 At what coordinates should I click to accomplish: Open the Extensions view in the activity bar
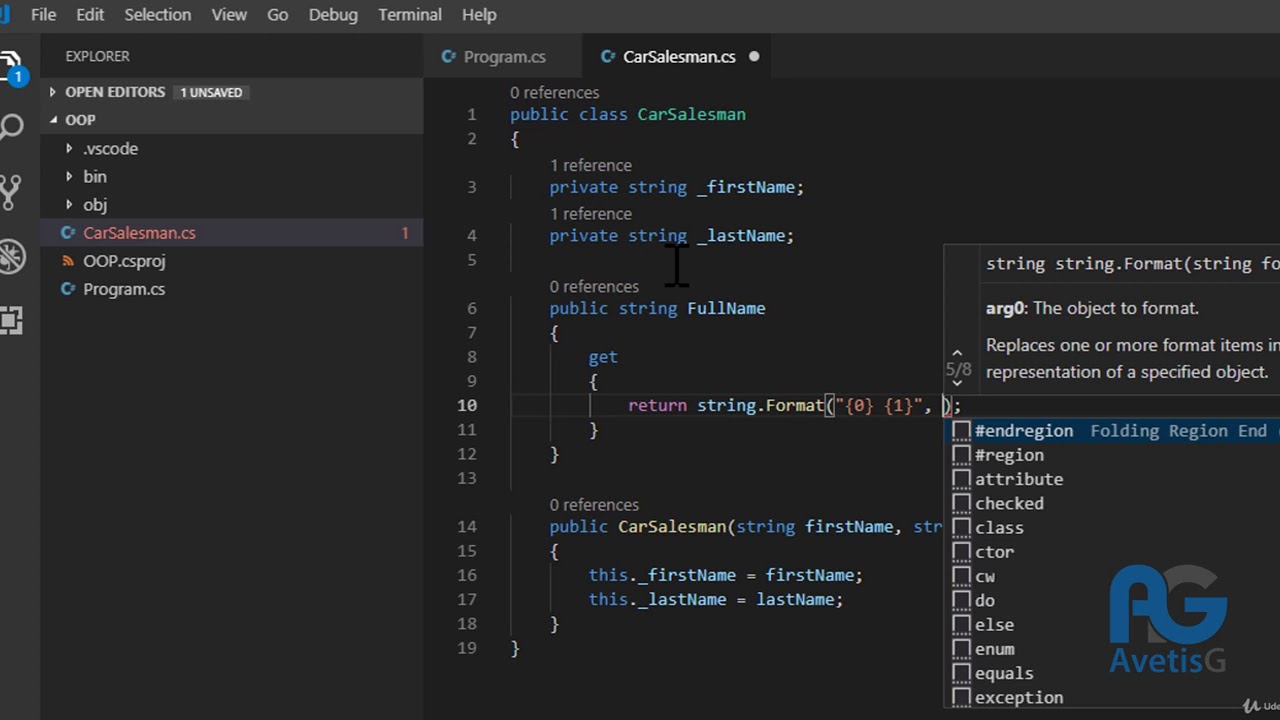[x=11, y=320]
